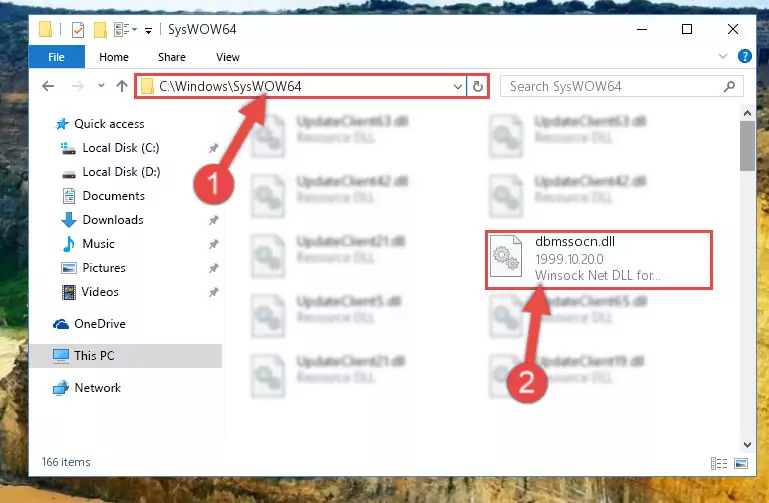Screen dimensions: 769x503
Task: Click the search magnifier icon
Action: [729, 87]
